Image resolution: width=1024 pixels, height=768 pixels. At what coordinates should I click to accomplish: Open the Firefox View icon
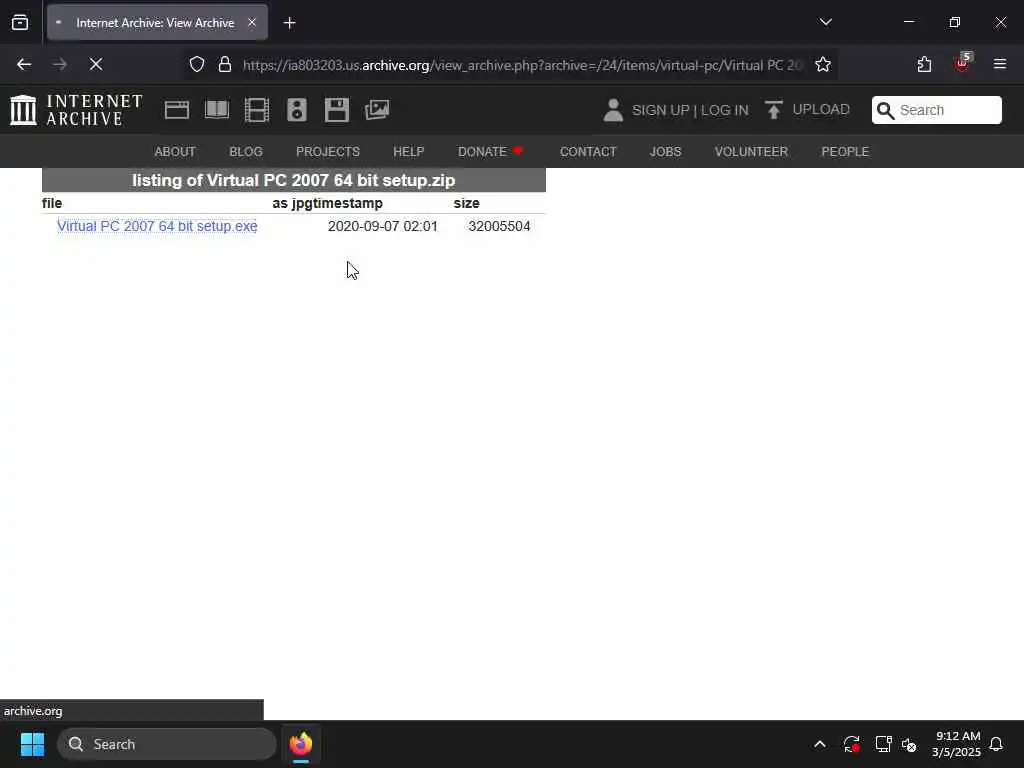click(20, 23)
